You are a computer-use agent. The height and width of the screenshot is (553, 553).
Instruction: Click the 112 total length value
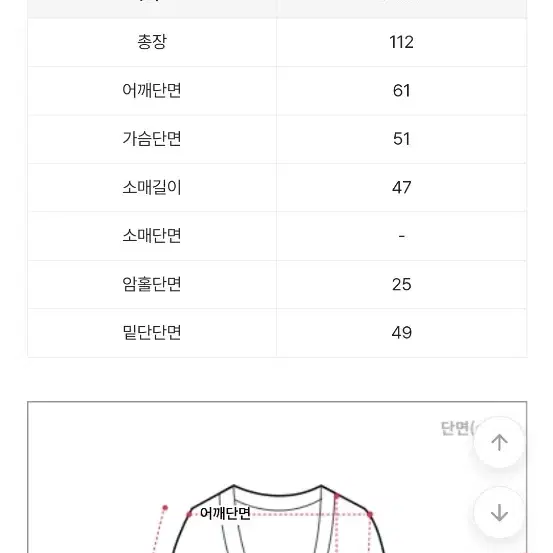click(x=401, y=42)
